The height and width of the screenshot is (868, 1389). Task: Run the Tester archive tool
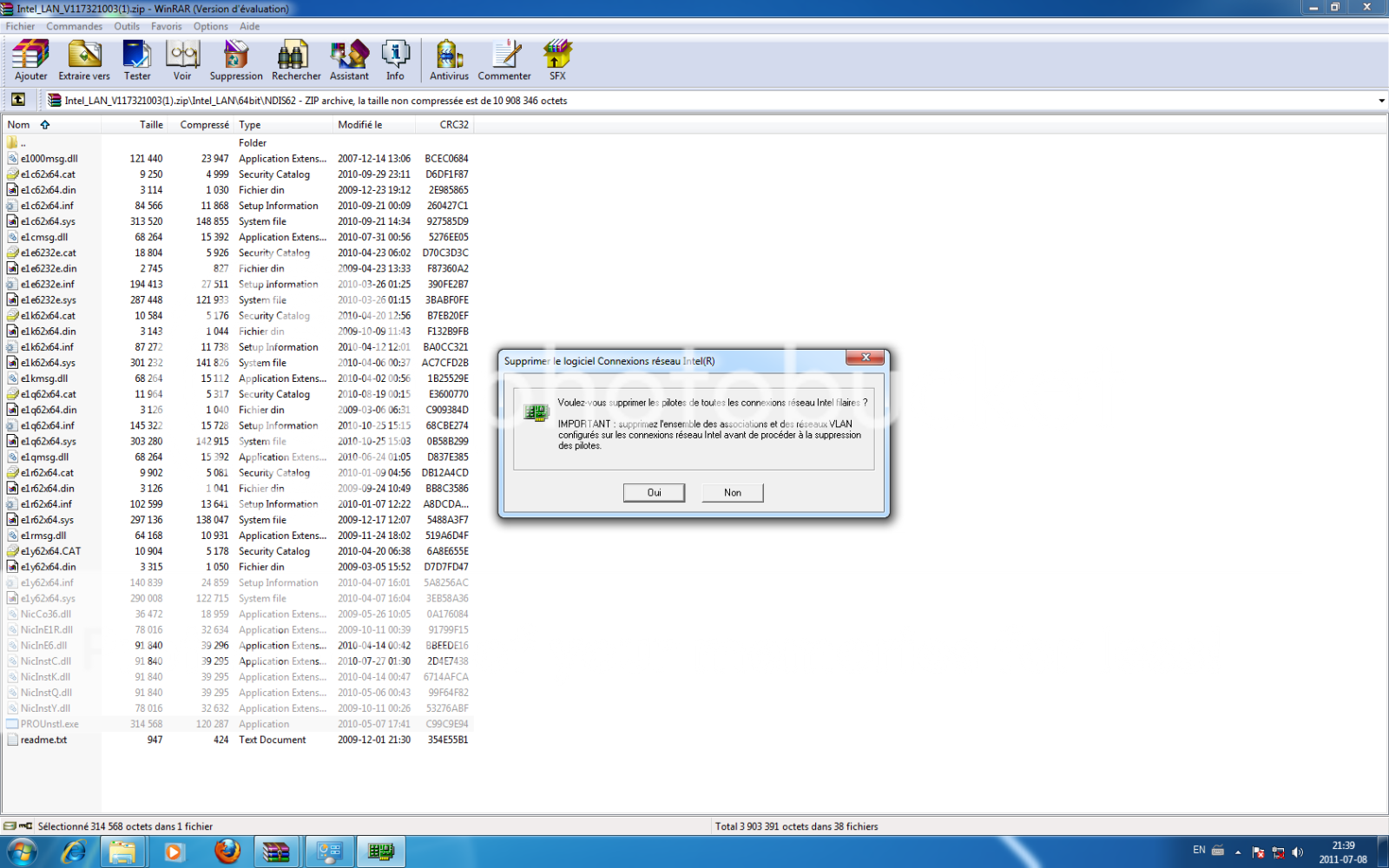tap(137, 59)
